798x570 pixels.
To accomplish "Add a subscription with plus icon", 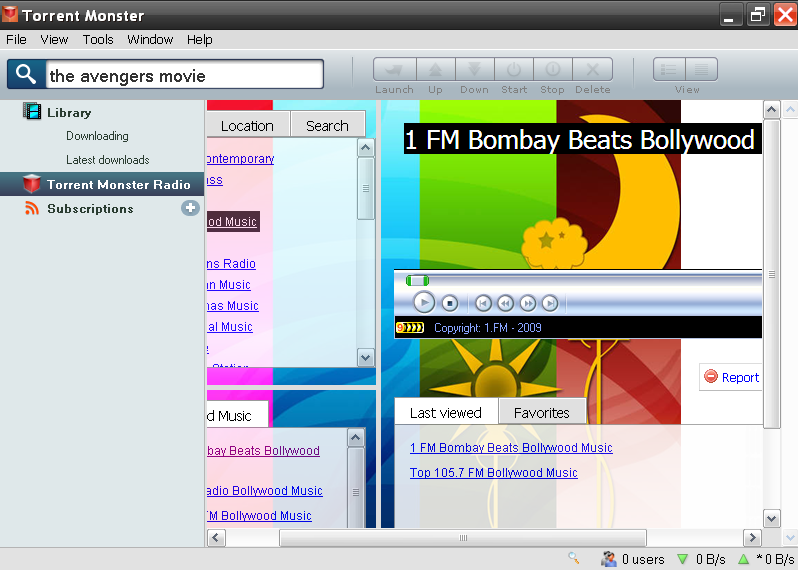I will [x=190, y=208].
